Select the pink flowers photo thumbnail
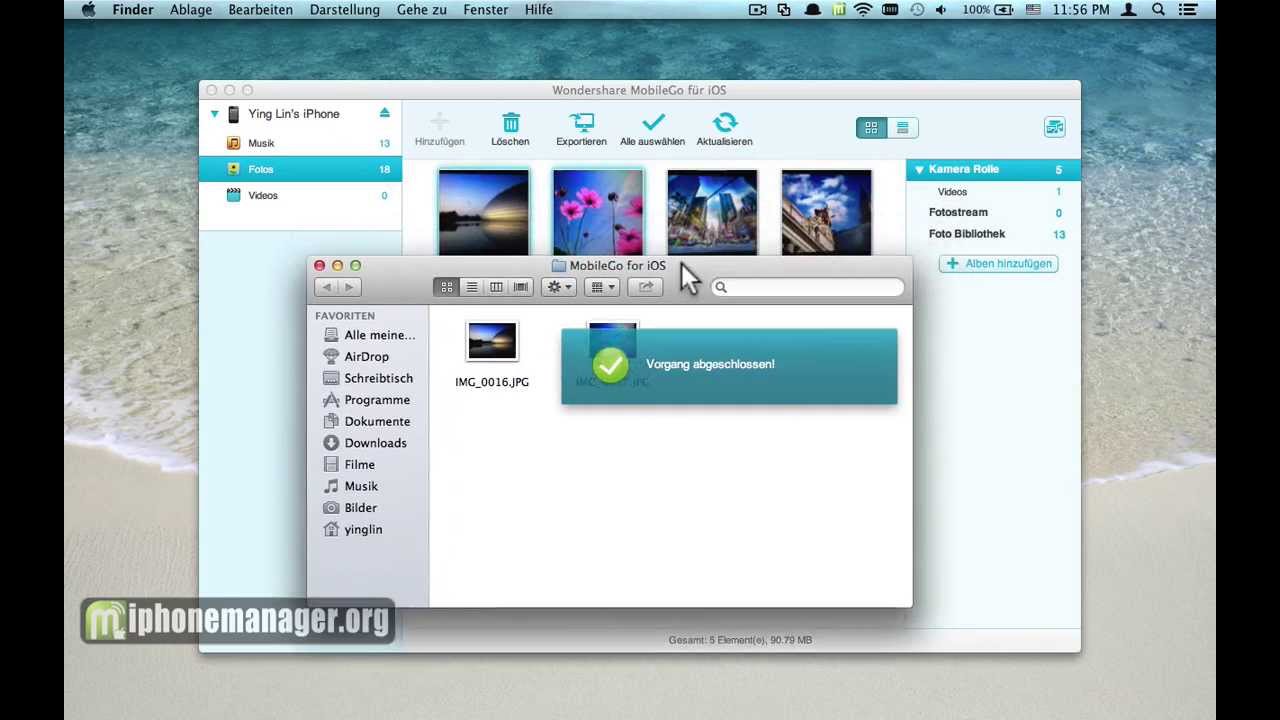 click(x=598, y=212)
